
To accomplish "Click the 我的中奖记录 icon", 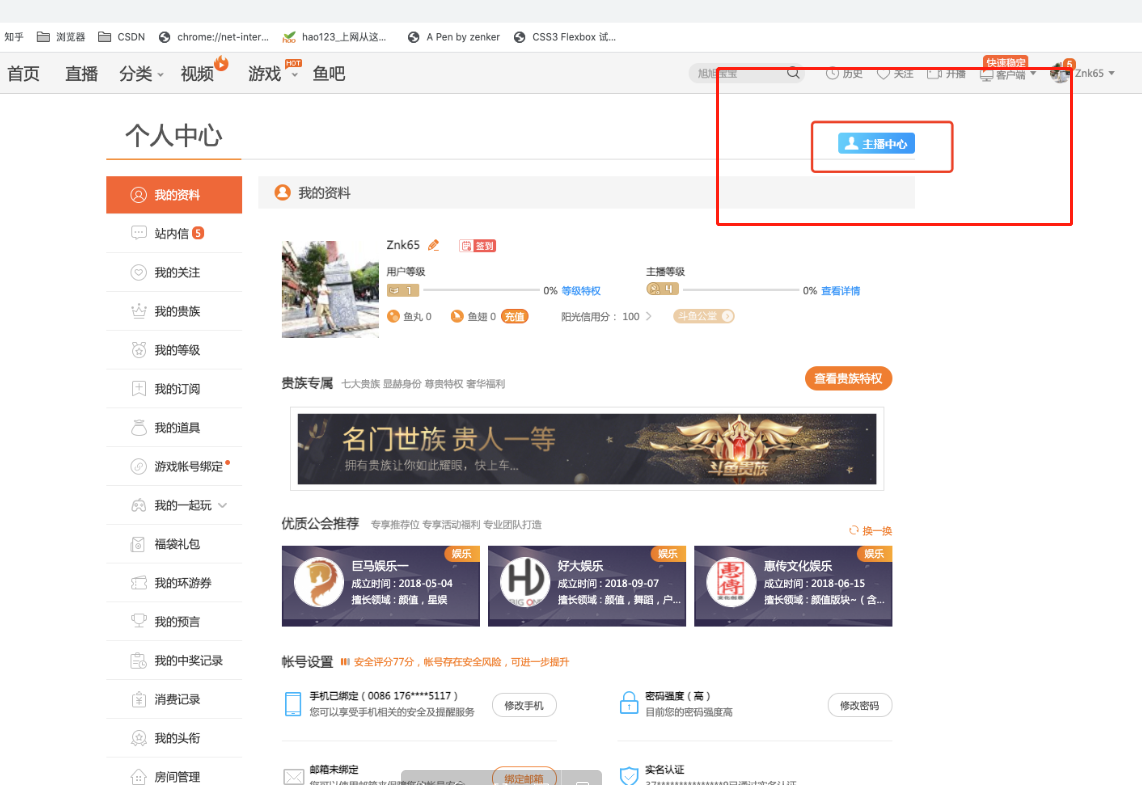I will point(138,660).
